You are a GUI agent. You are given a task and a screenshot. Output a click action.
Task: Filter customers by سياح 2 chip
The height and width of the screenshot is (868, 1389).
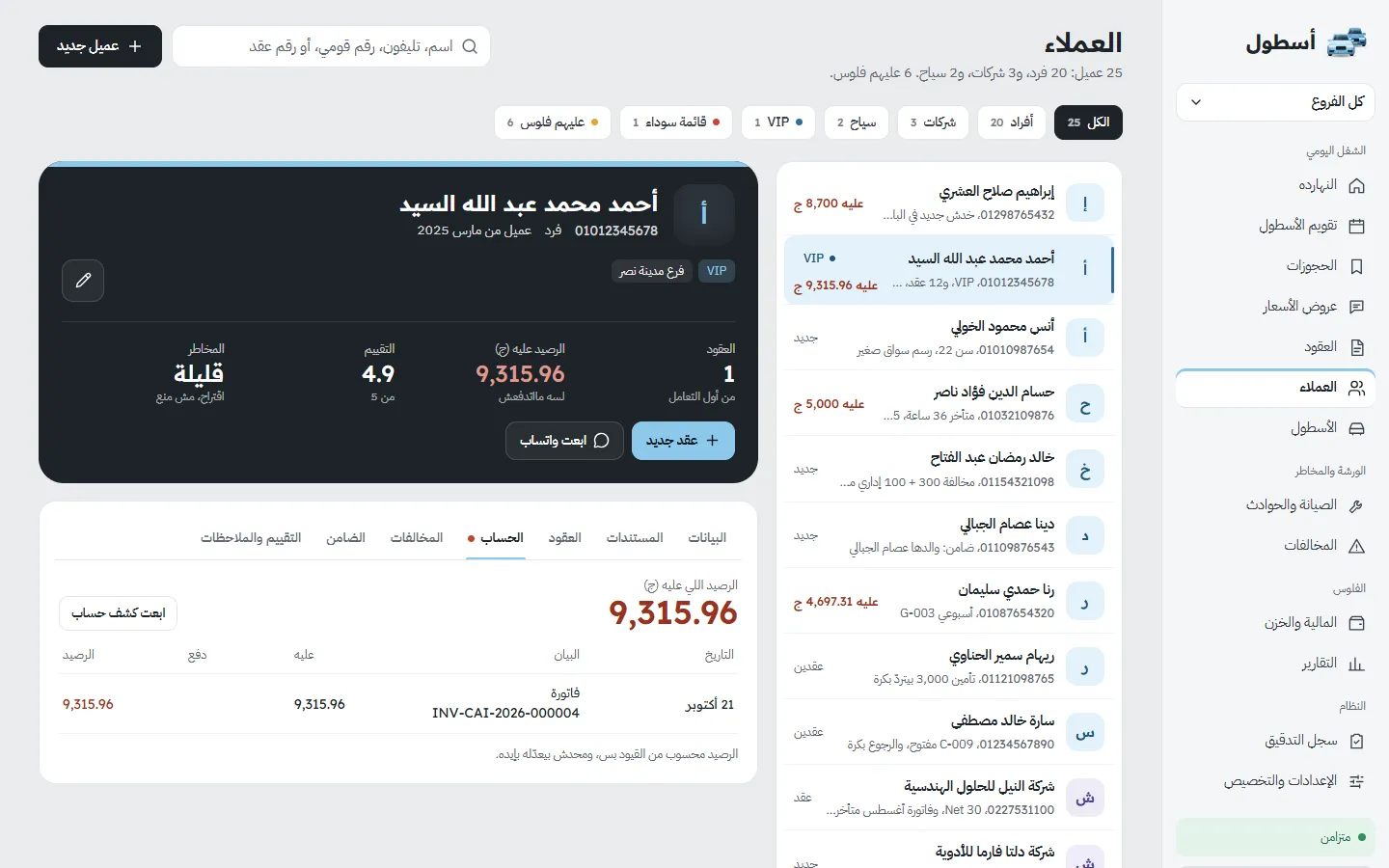point(857,122)
